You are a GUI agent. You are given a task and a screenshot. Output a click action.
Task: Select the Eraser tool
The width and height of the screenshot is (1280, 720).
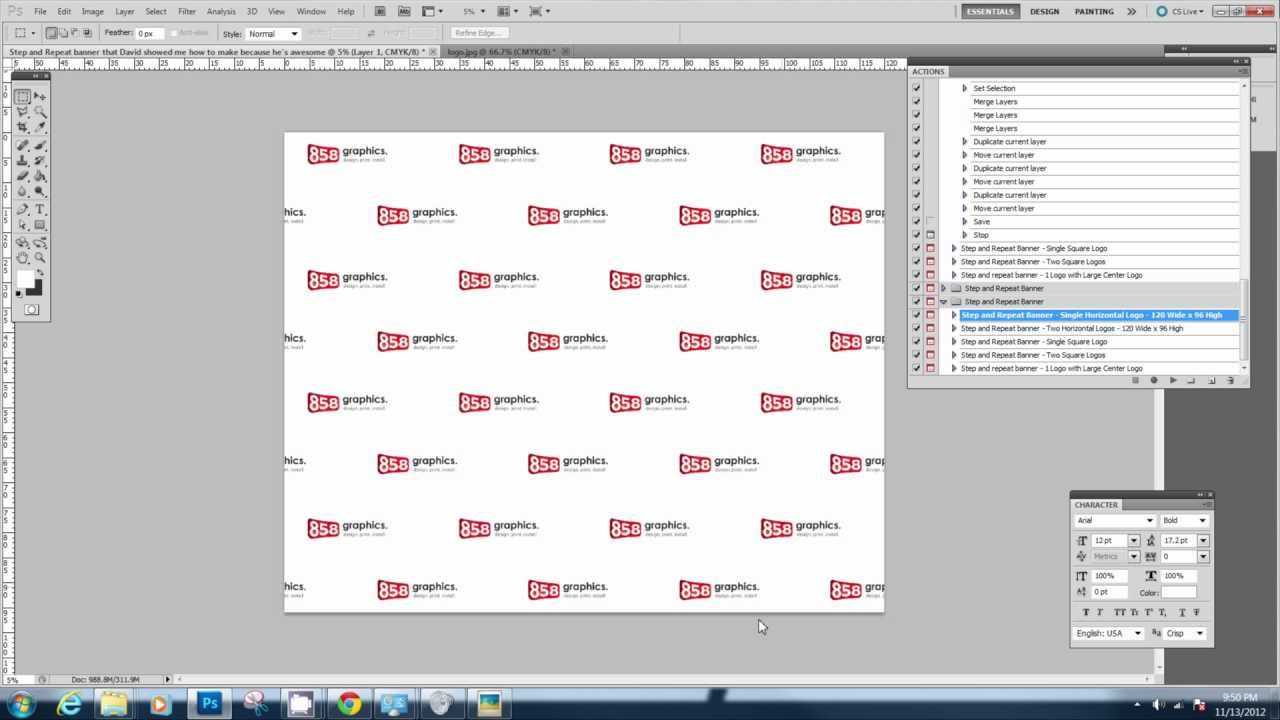pos(22,176)
